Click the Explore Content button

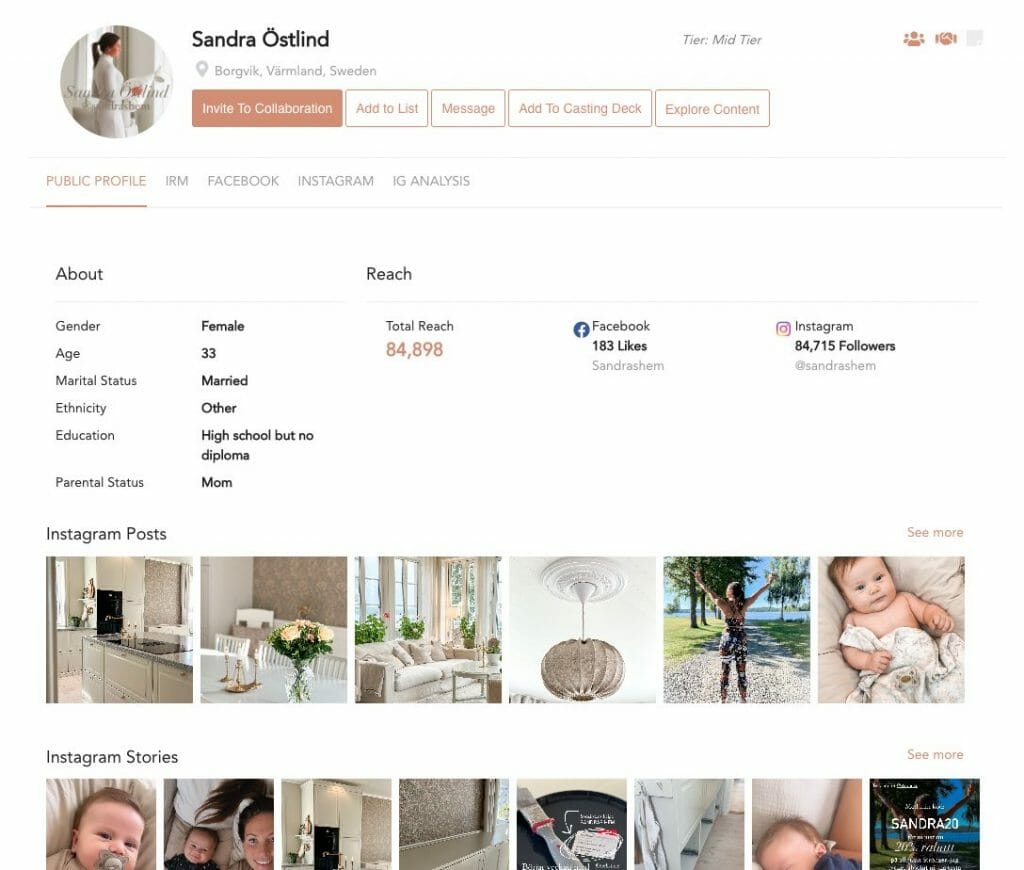click(712, 108)
